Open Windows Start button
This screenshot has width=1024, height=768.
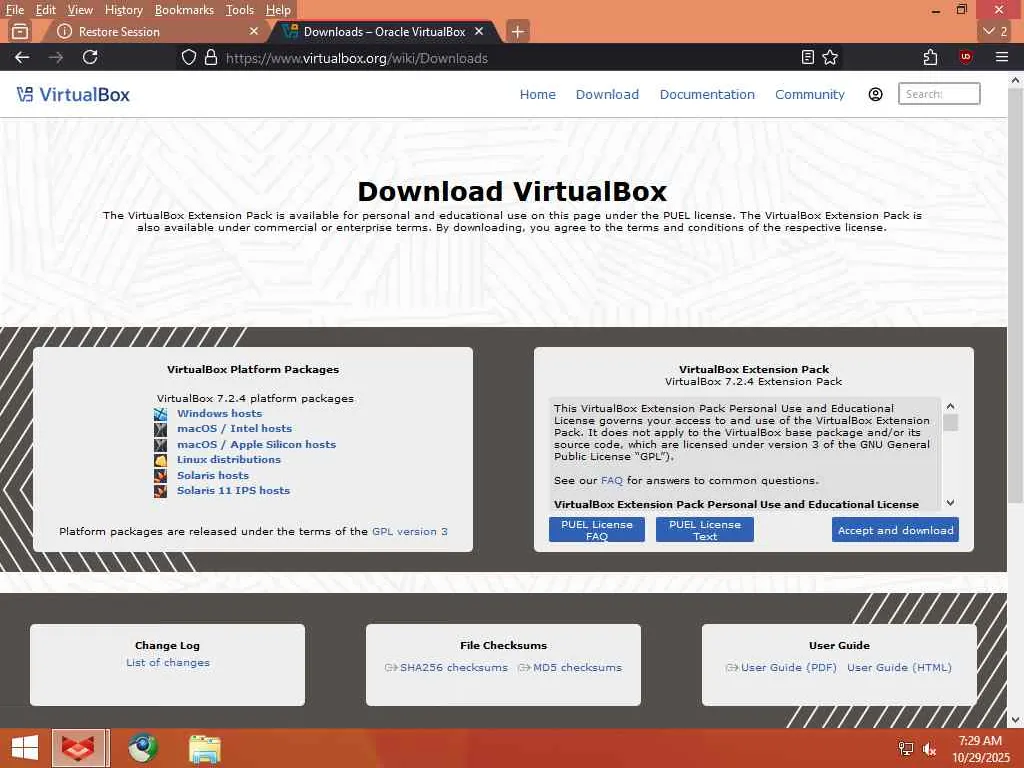click(25, 748)
